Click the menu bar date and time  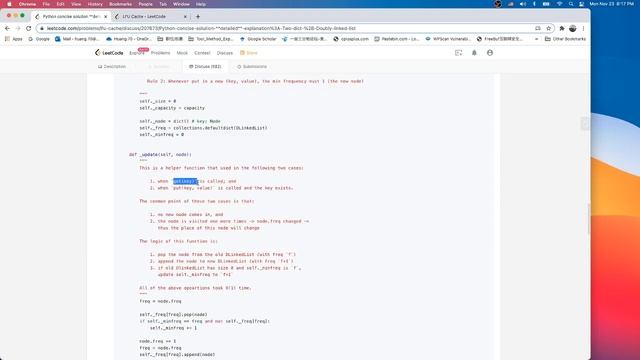611,4
